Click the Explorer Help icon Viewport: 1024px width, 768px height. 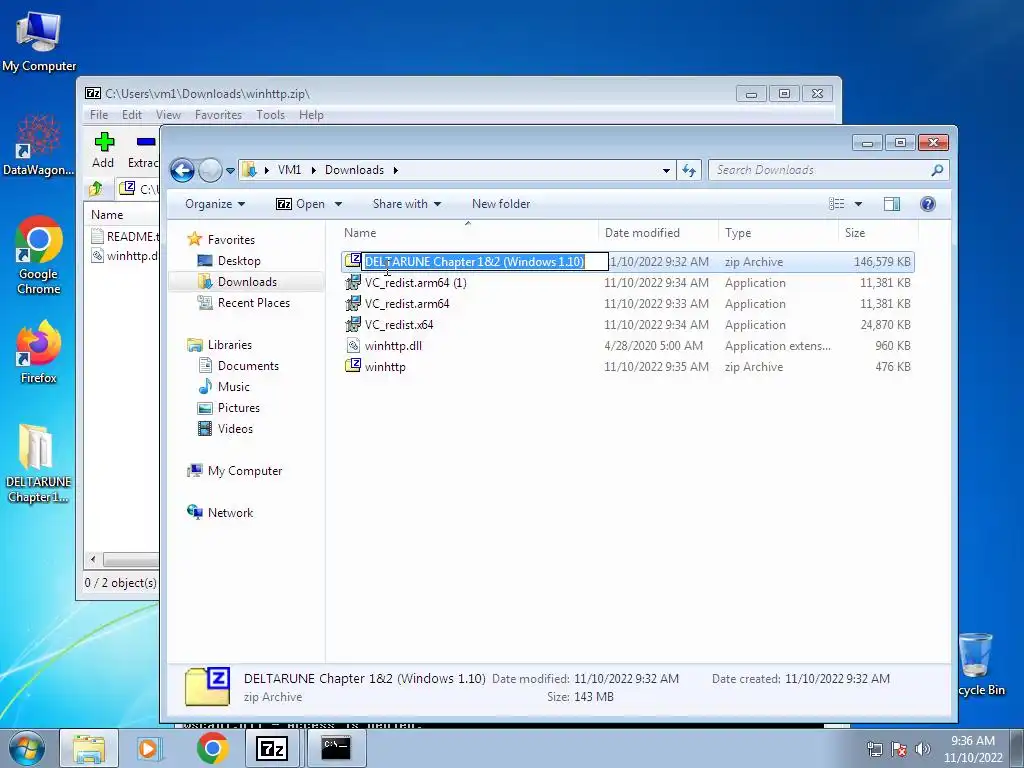927,204
